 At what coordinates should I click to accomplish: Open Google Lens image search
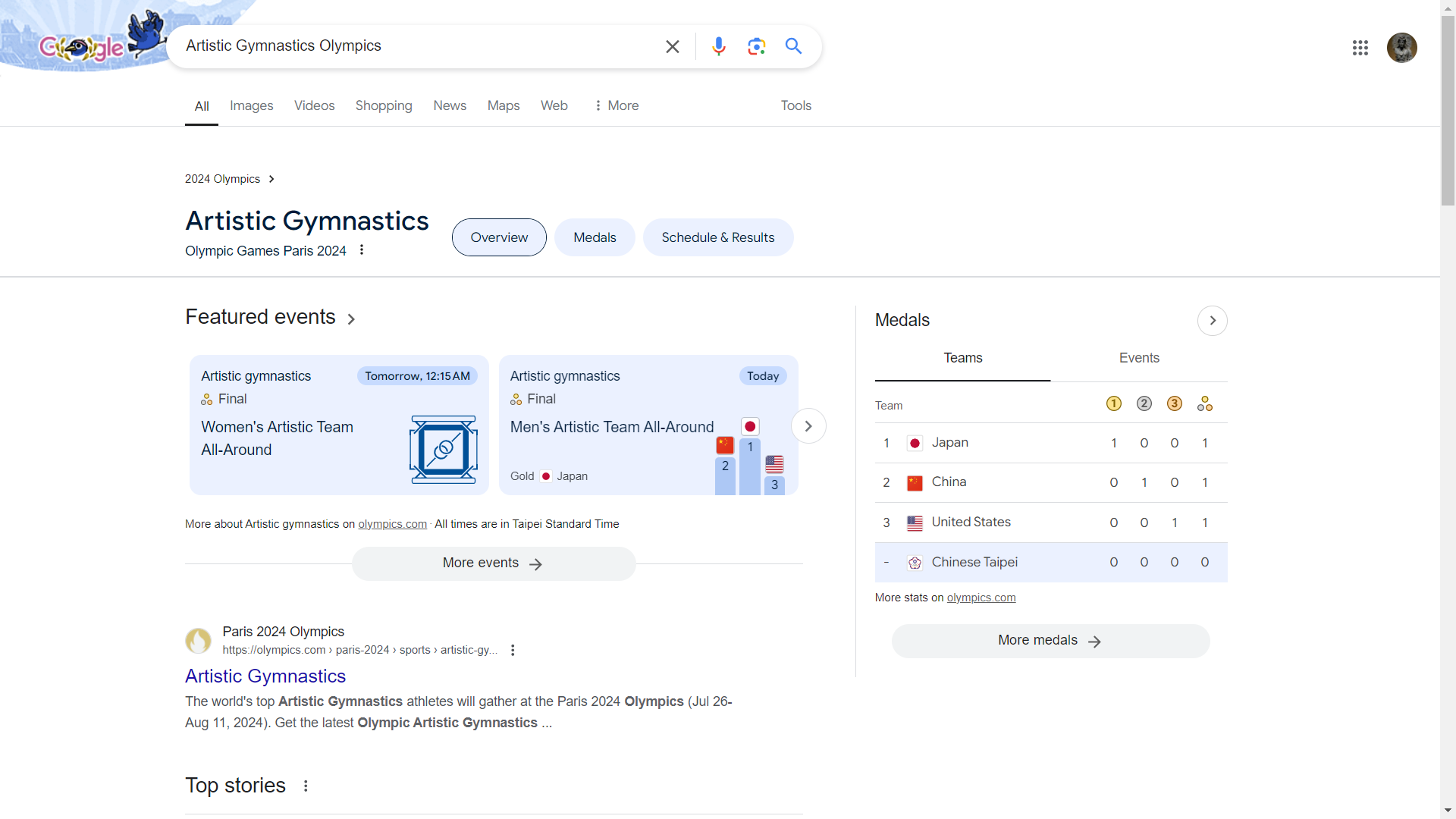tap(756, 46)
